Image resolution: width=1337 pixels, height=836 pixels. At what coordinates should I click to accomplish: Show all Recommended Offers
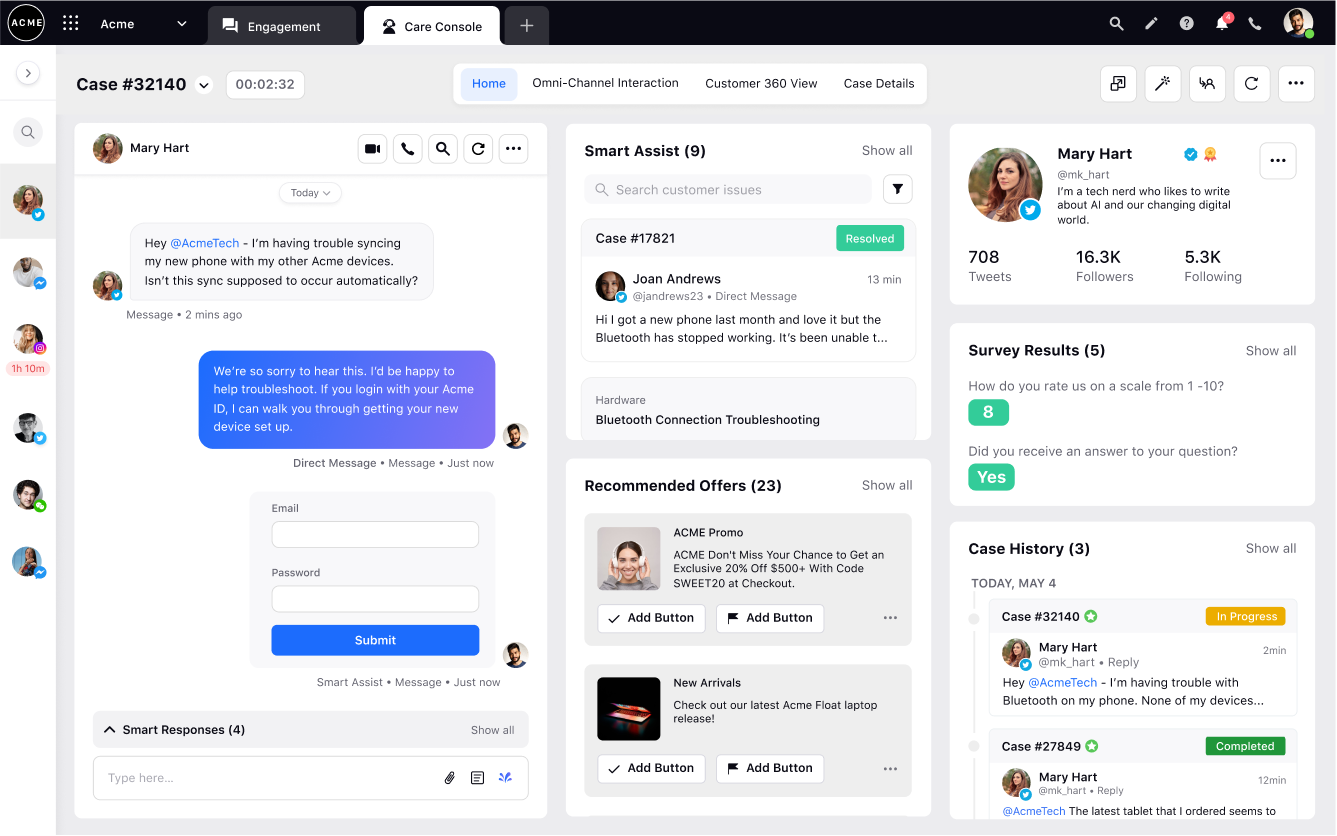point(887,486)
